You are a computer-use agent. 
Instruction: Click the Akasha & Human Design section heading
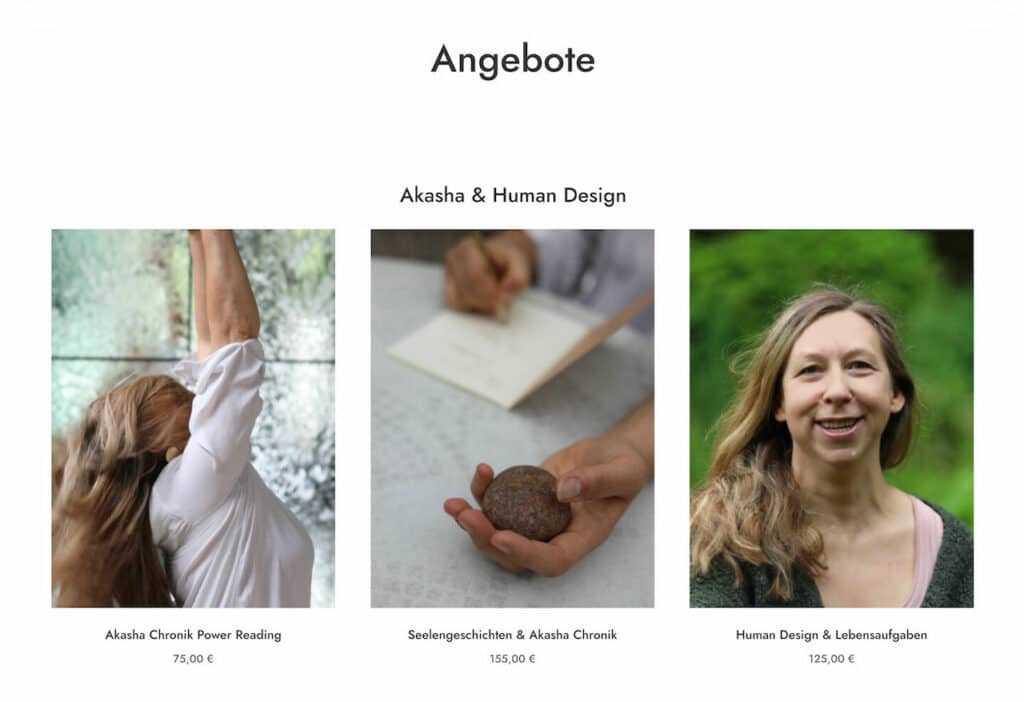point(513,195)
